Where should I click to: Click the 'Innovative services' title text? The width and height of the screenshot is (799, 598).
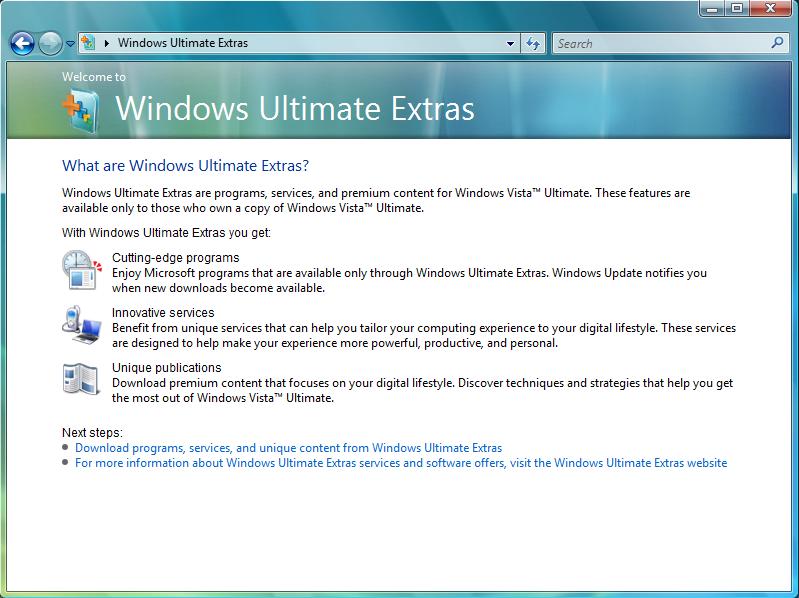click(163, 313)
